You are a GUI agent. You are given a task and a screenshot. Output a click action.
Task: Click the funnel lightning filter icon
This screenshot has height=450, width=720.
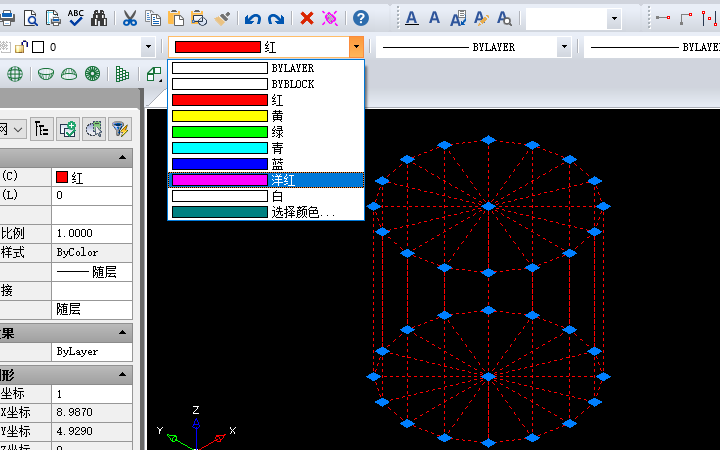click(x=120, y=129)
